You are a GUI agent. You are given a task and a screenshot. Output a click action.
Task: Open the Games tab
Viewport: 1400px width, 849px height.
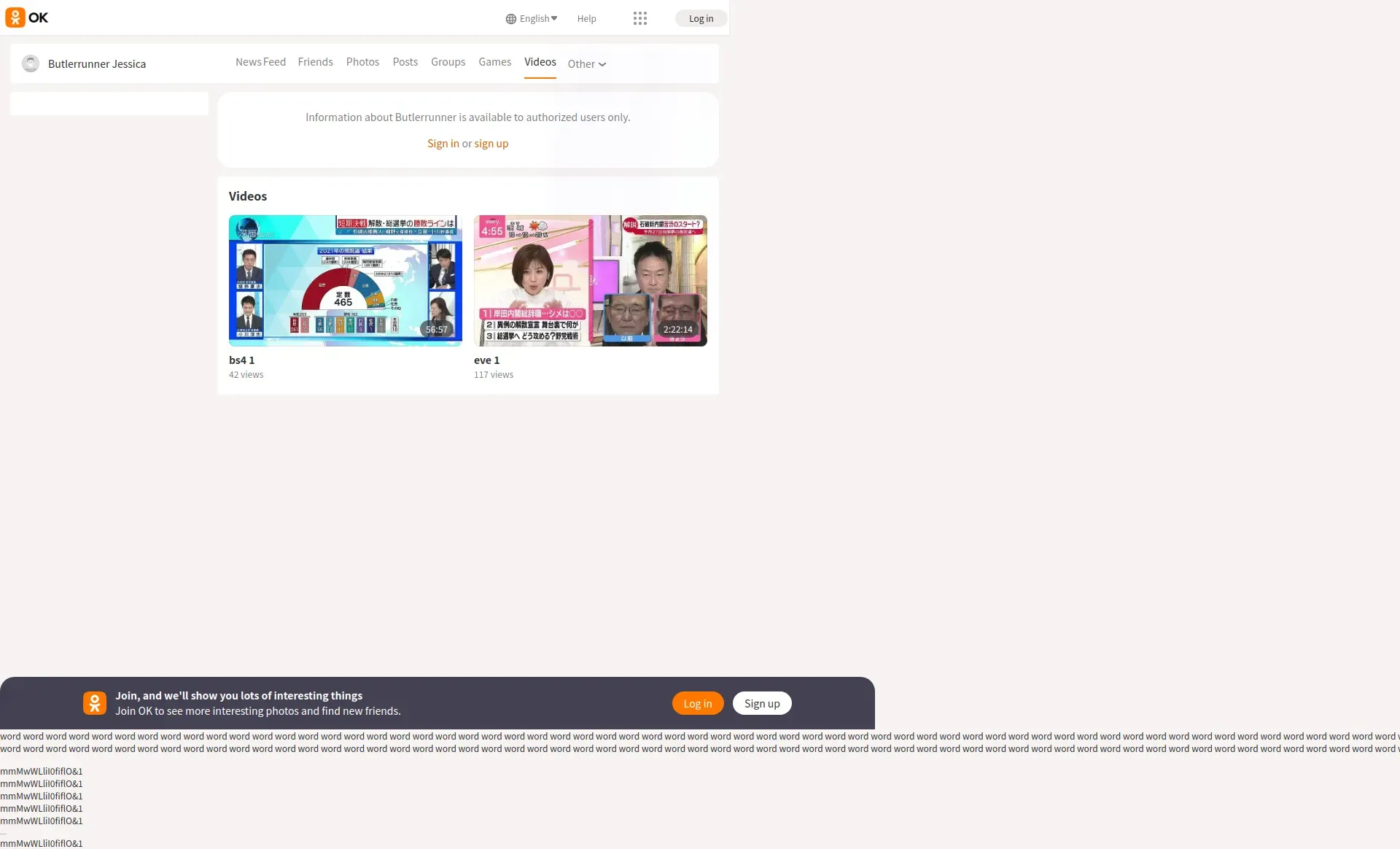pos(494,62)
